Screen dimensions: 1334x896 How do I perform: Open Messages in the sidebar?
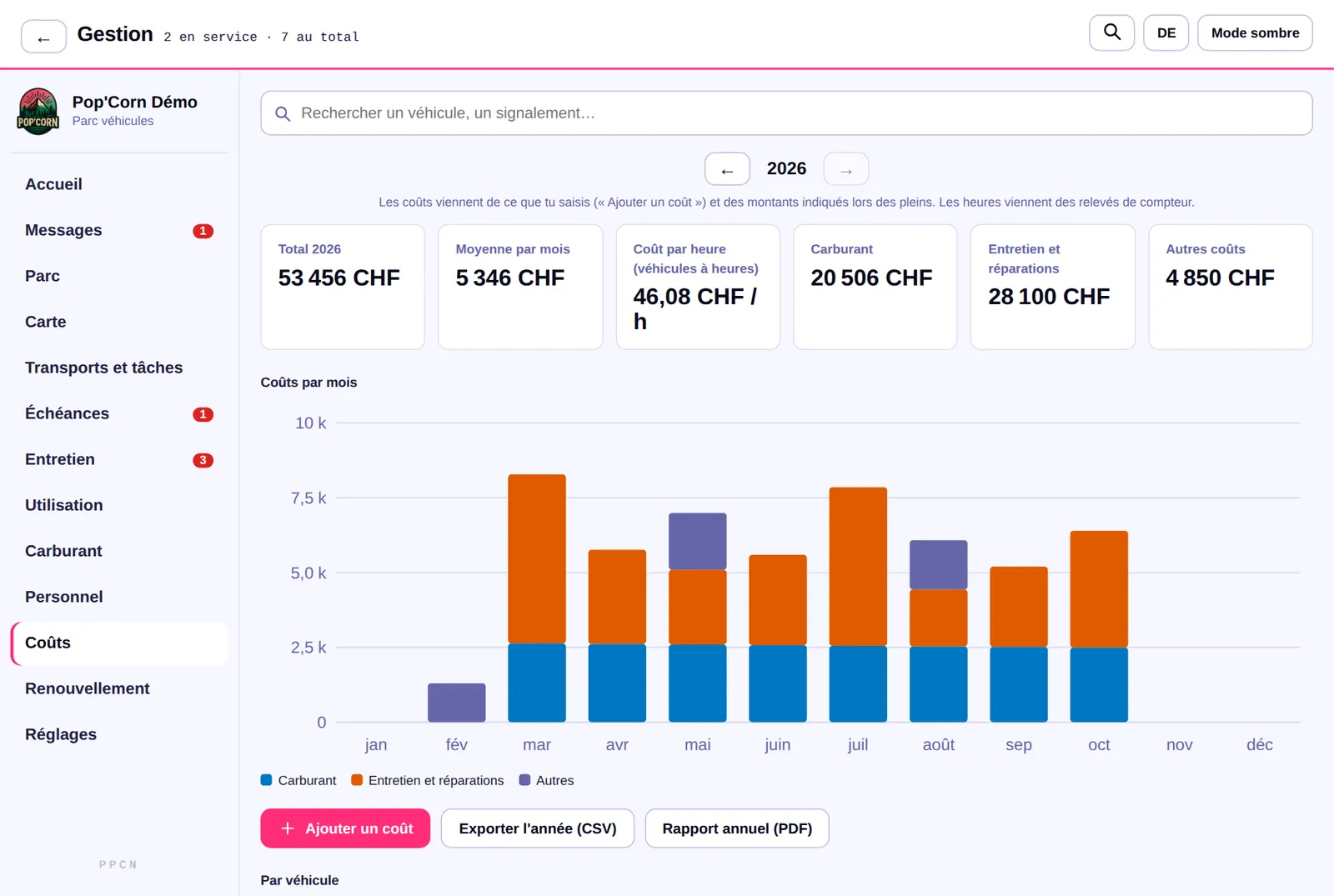[x=119, y=230]
